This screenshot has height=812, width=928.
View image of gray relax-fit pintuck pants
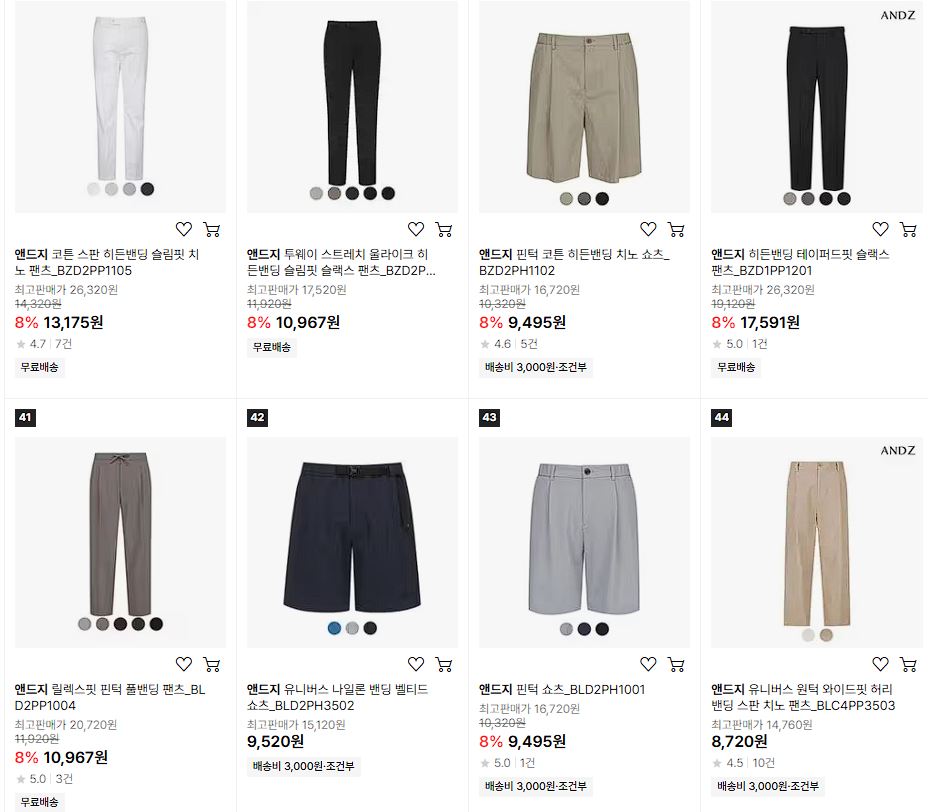pos(120,542)
